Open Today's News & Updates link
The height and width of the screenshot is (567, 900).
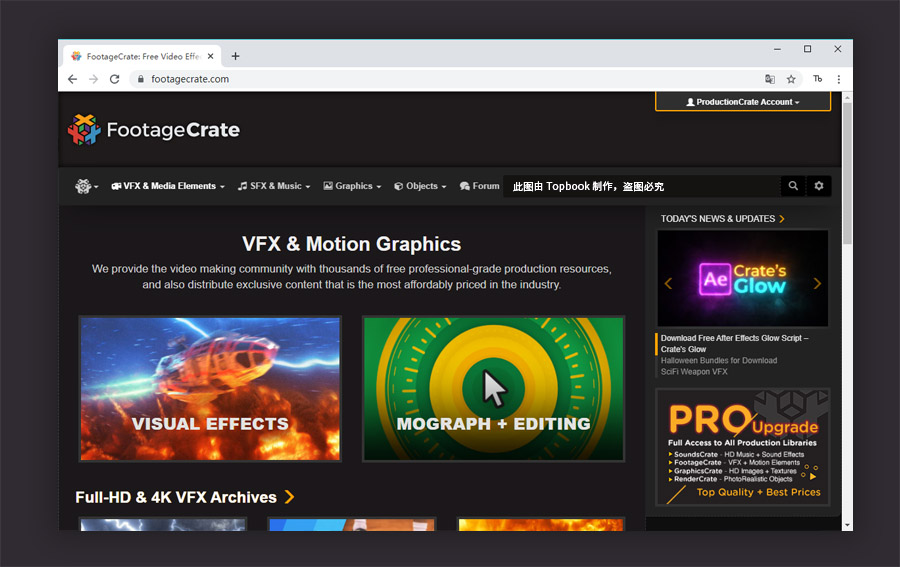click(x=723, y=219)
